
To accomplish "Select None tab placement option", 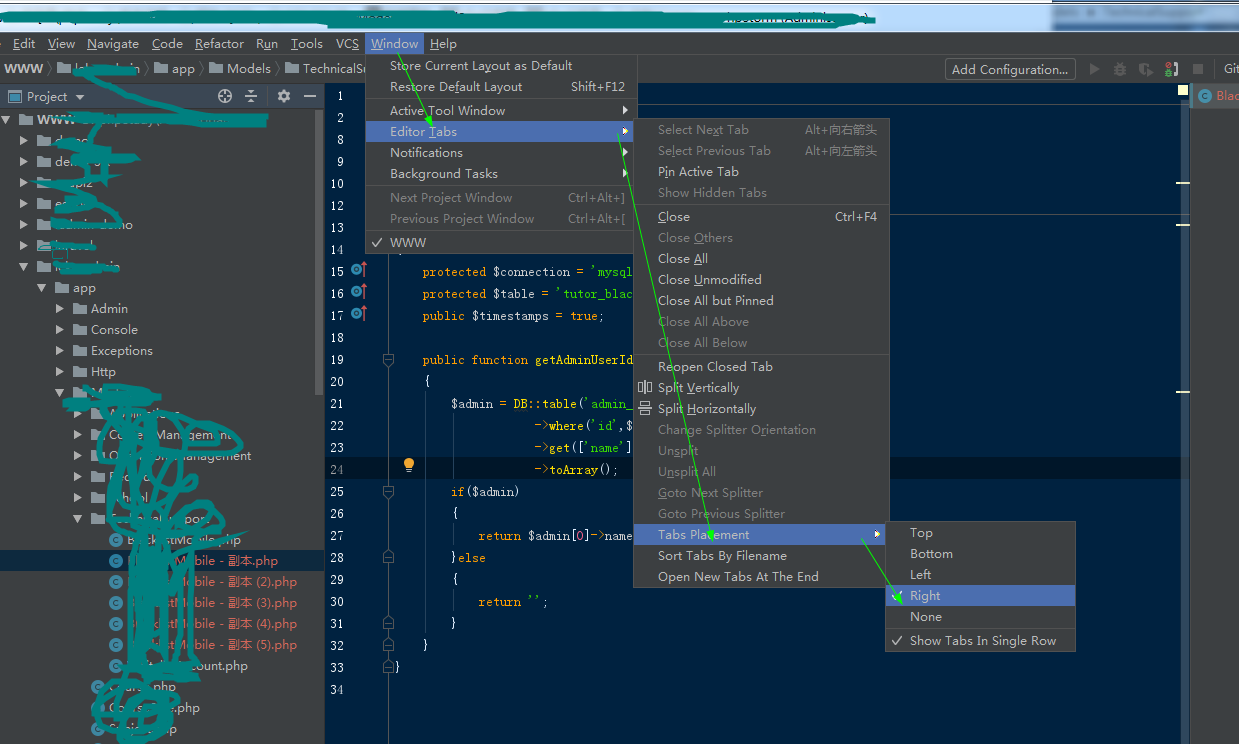I will [980, 617].
